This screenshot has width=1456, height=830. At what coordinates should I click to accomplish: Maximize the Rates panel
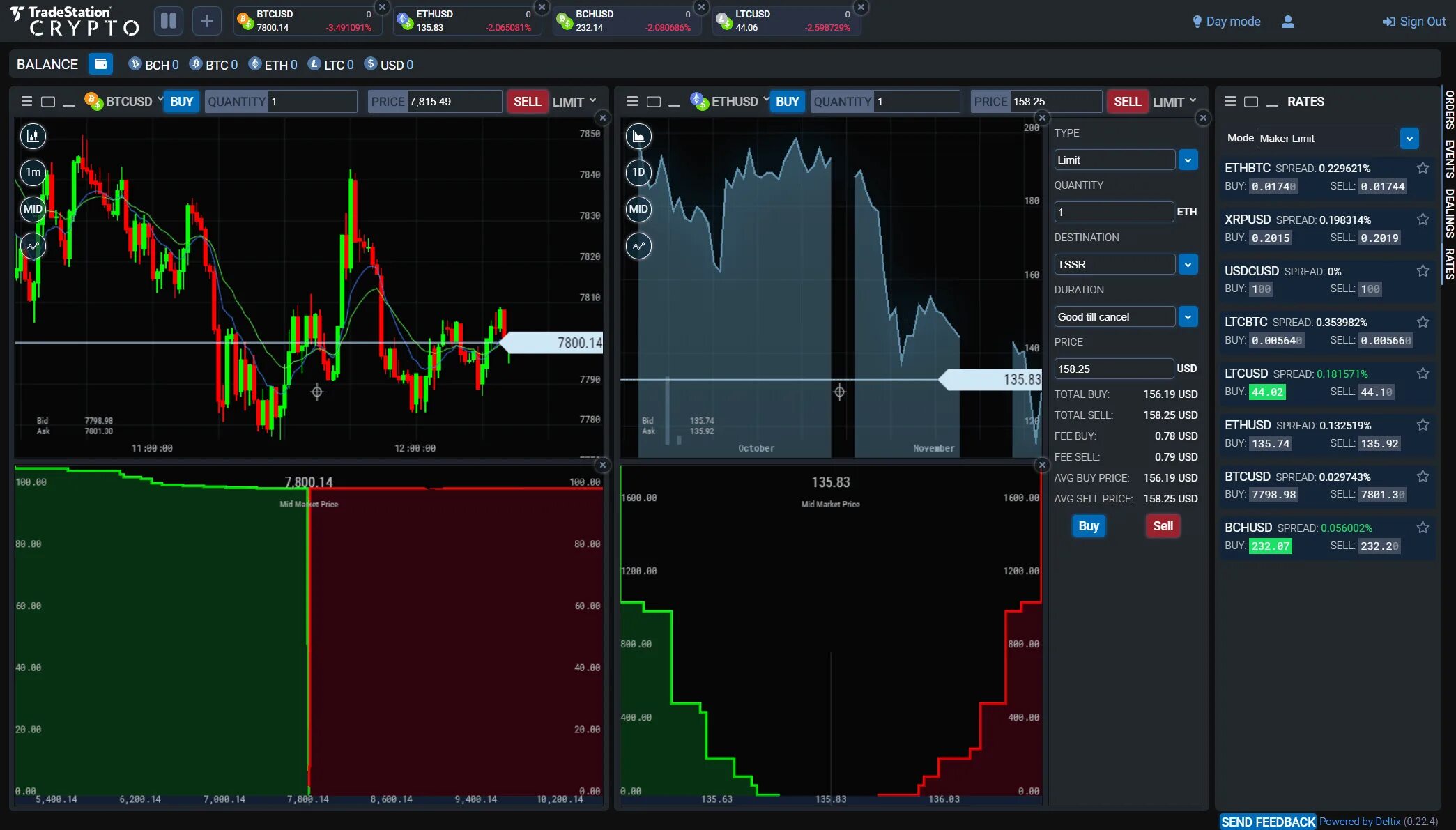[1251, 102]
